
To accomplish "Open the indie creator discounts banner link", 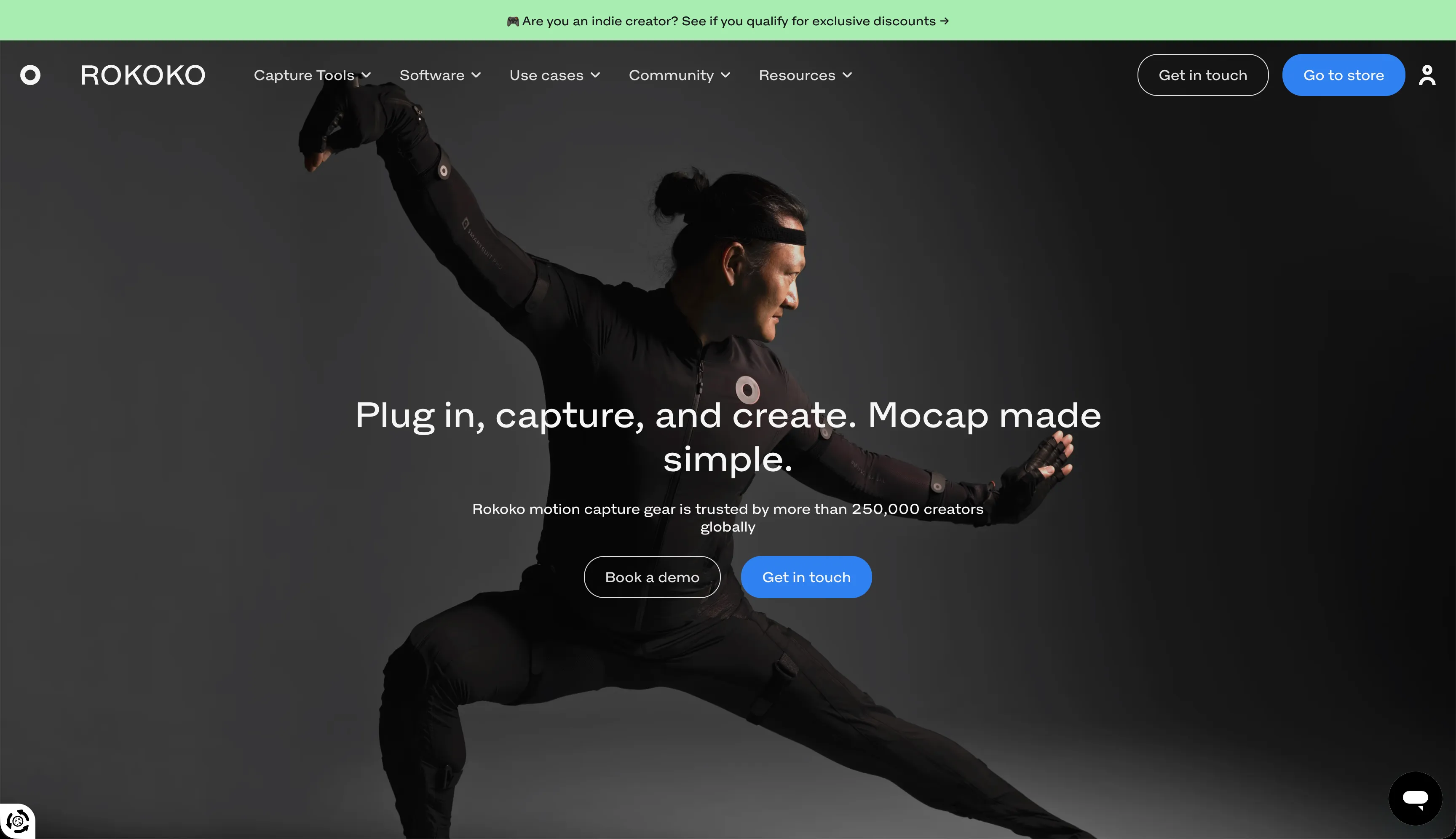I will coord(728,21).
